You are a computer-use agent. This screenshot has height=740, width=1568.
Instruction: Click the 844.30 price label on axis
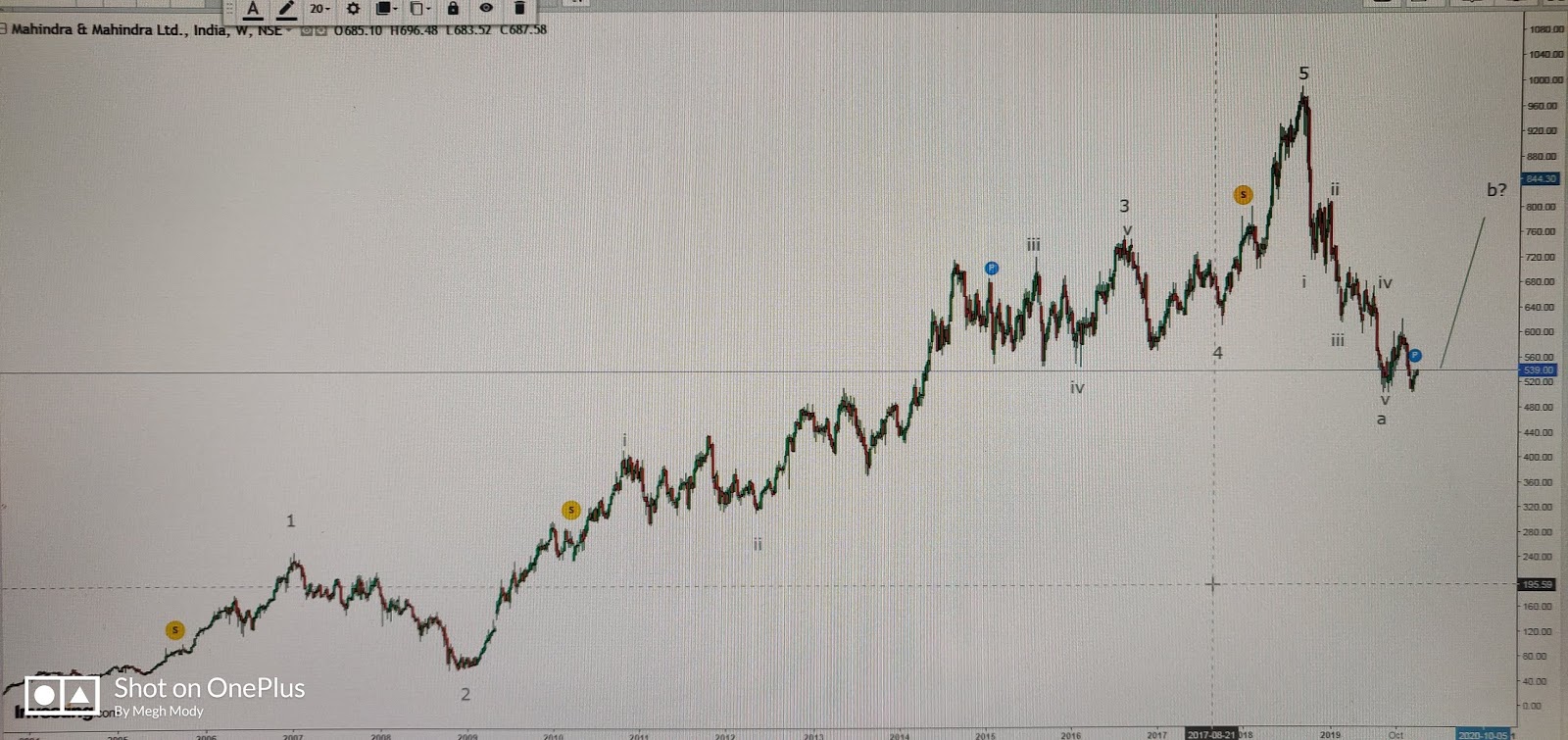coord(1540,178)
